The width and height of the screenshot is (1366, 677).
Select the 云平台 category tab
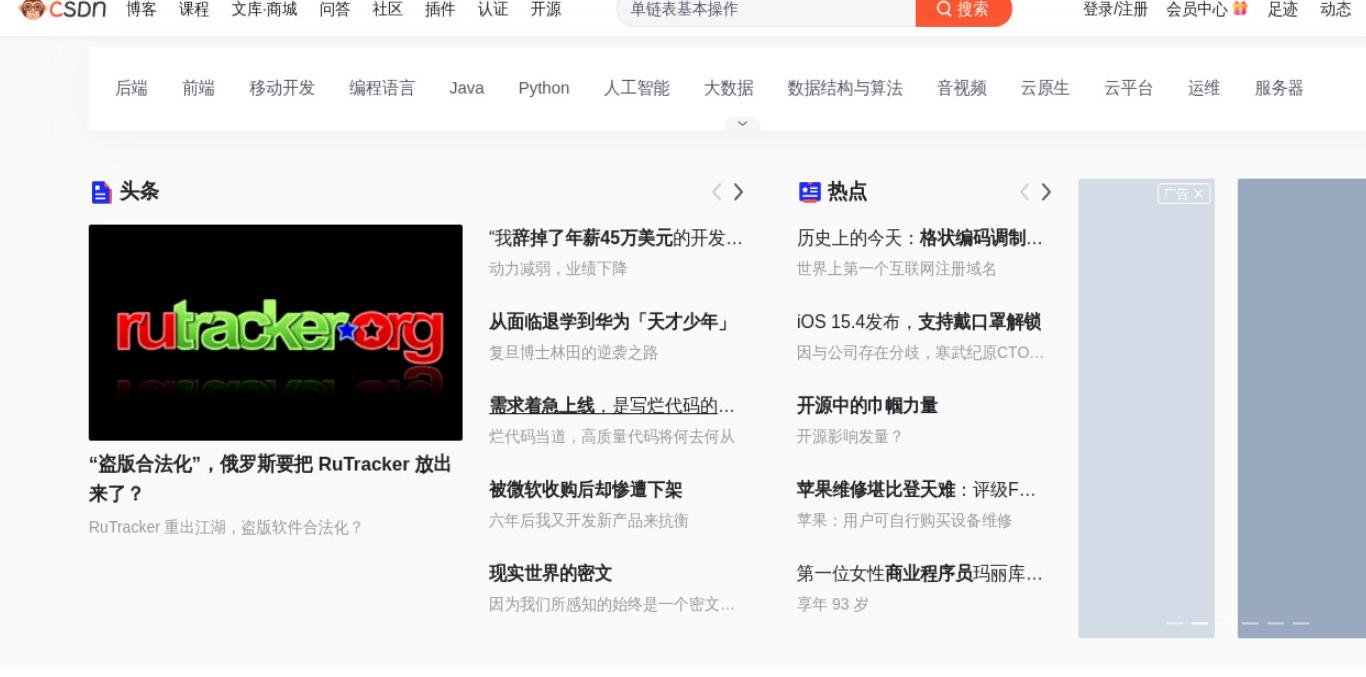click(x=1128, y=88)
